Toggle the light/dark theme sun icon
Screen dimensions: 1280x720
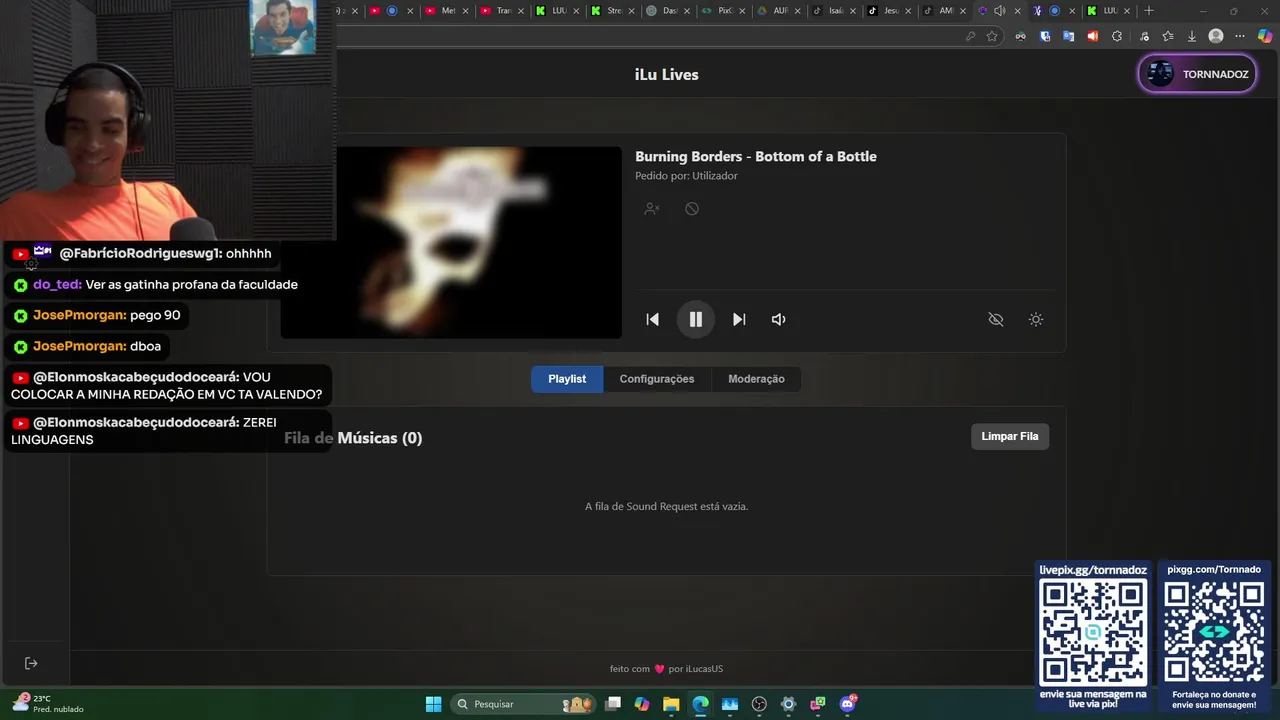1036,319
